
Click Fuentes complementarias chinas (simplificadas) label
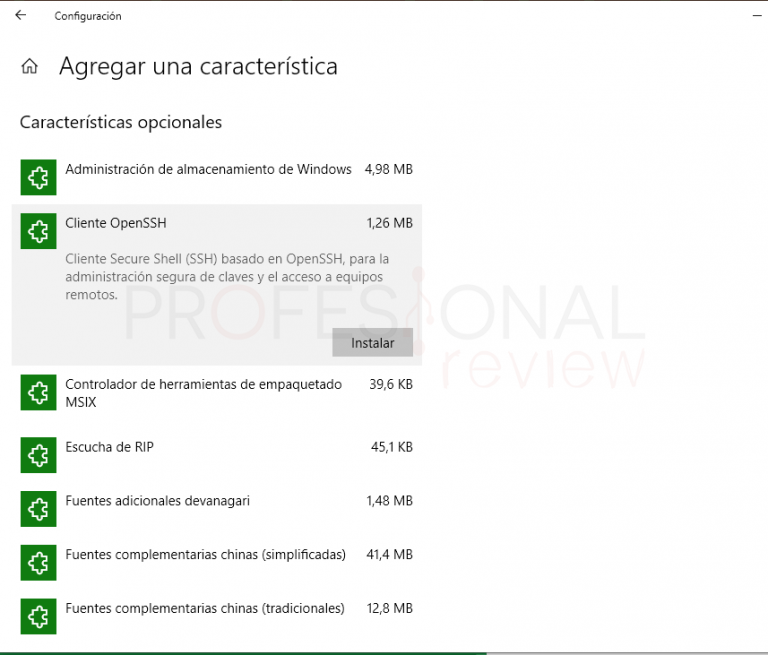pyautogui.click(x=205, y=555)
